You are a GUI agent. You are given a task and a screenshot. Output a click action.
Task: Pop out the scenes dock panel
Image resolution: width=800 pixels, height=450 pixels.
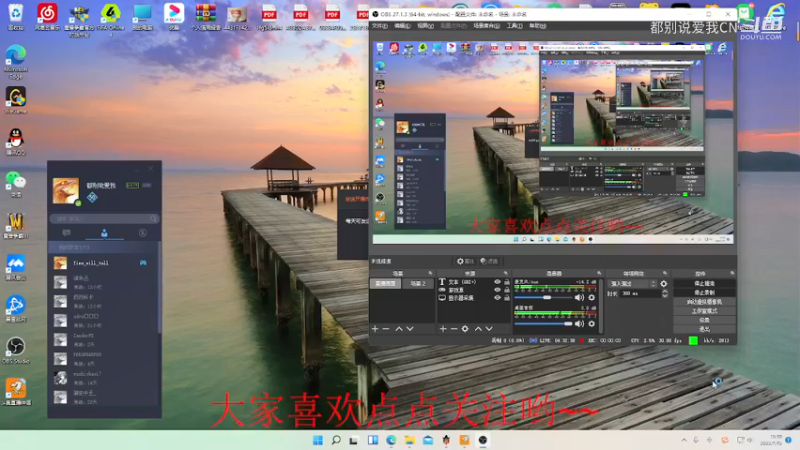(430, 273)
